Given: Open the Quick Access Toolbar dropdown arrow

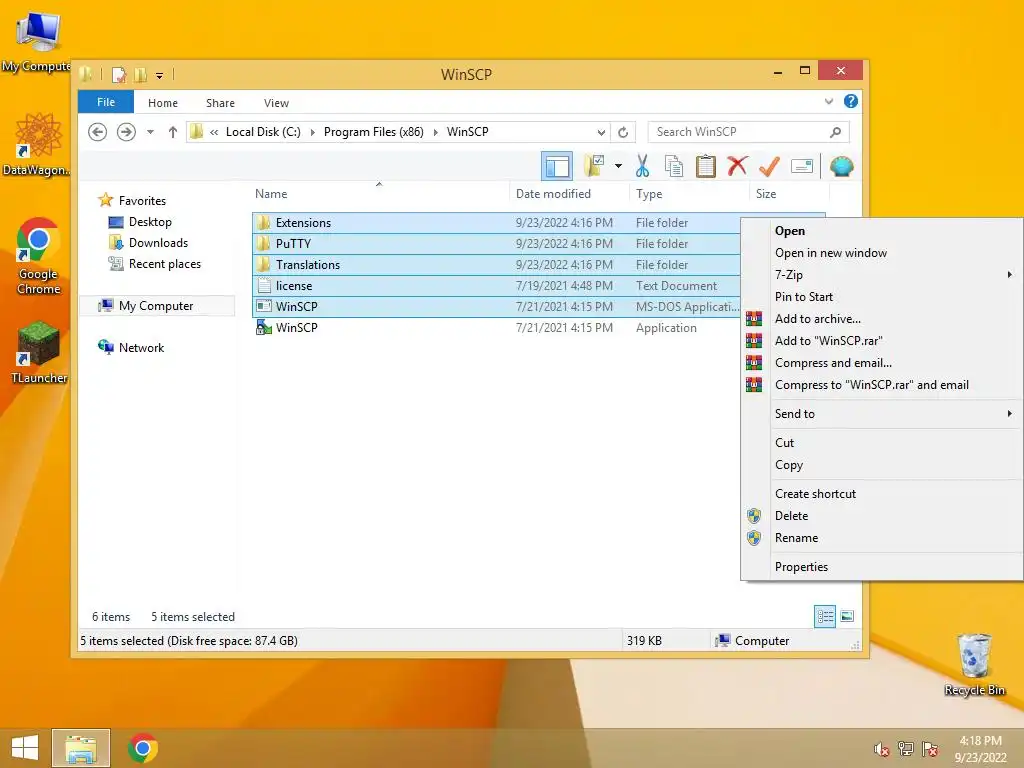Looking at the screenshot, I should [x=159, y=76].
